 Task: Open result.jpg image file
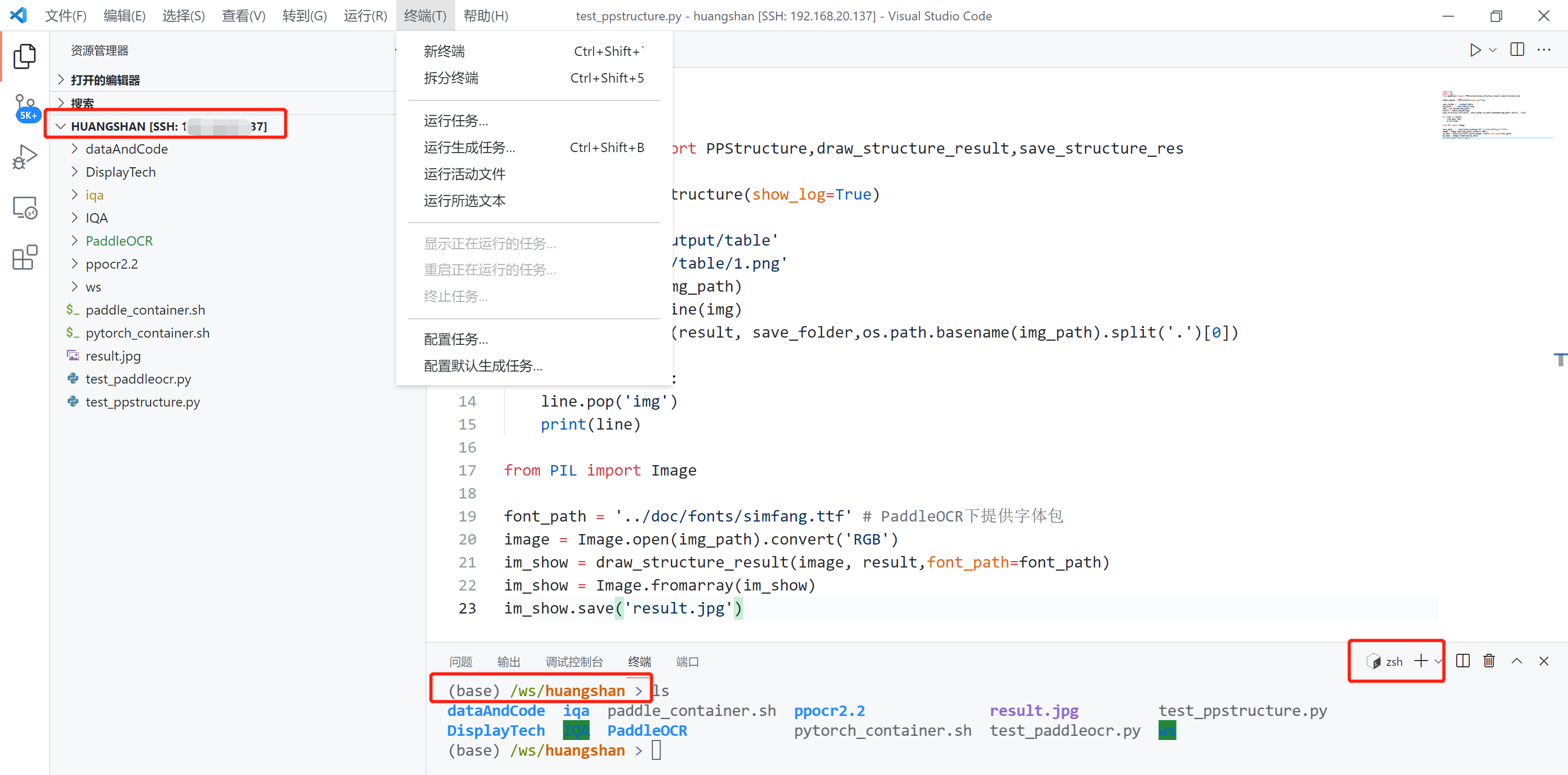[113, 356]
